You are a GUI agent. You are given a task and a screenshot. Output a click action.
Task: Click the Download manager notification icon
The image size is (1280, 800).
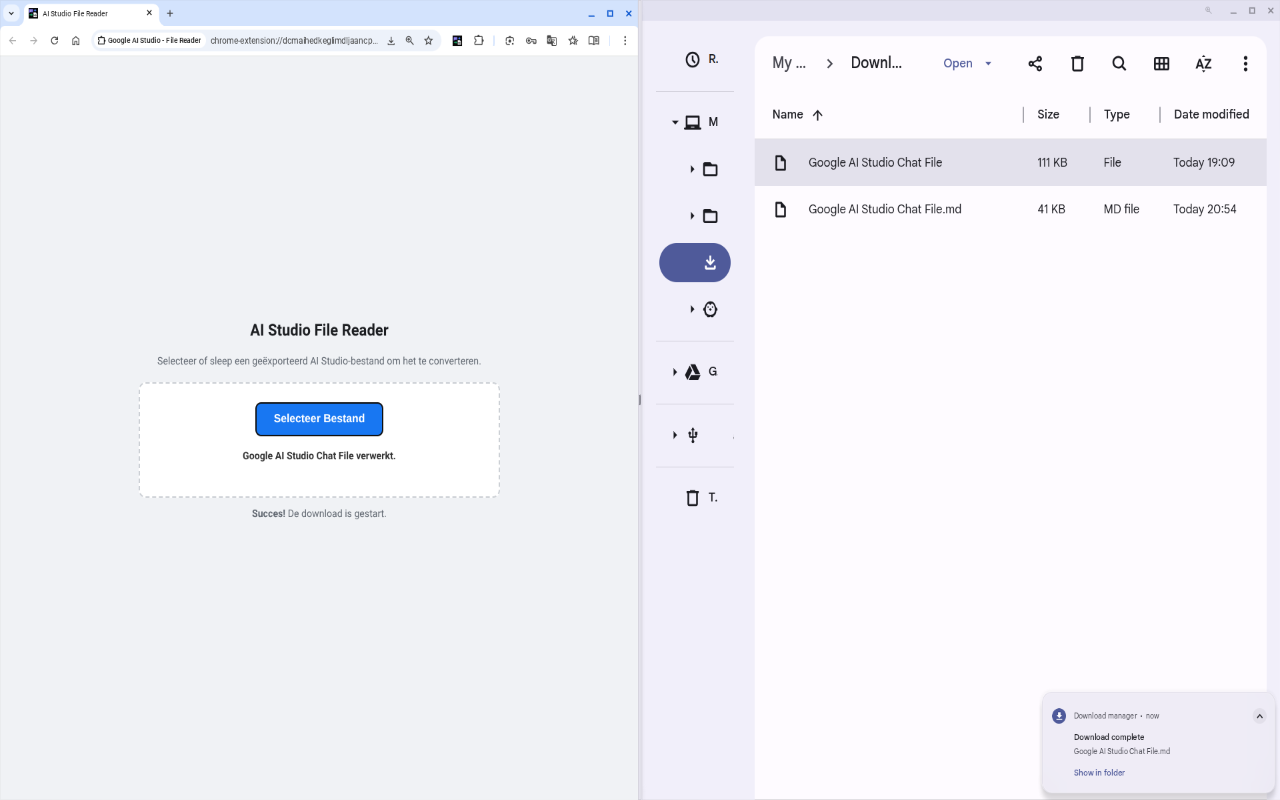pos(1059,716)
